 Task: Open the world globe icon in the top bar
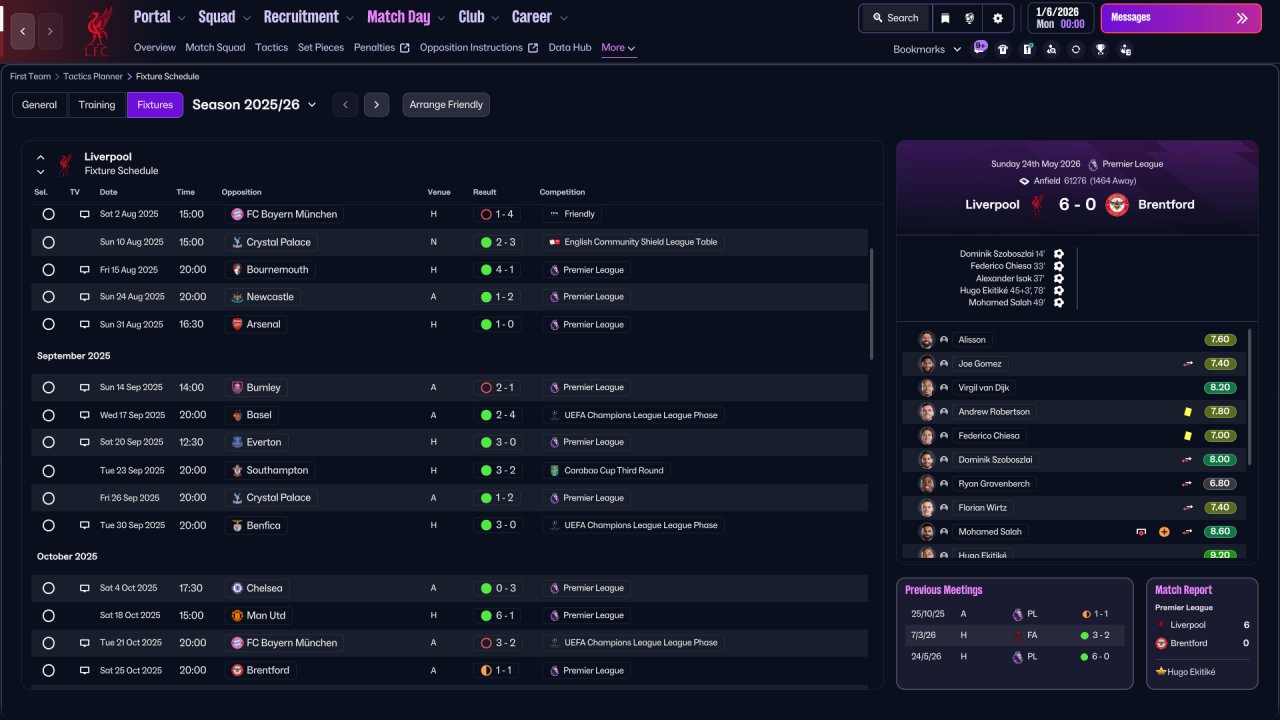point(970,18)
